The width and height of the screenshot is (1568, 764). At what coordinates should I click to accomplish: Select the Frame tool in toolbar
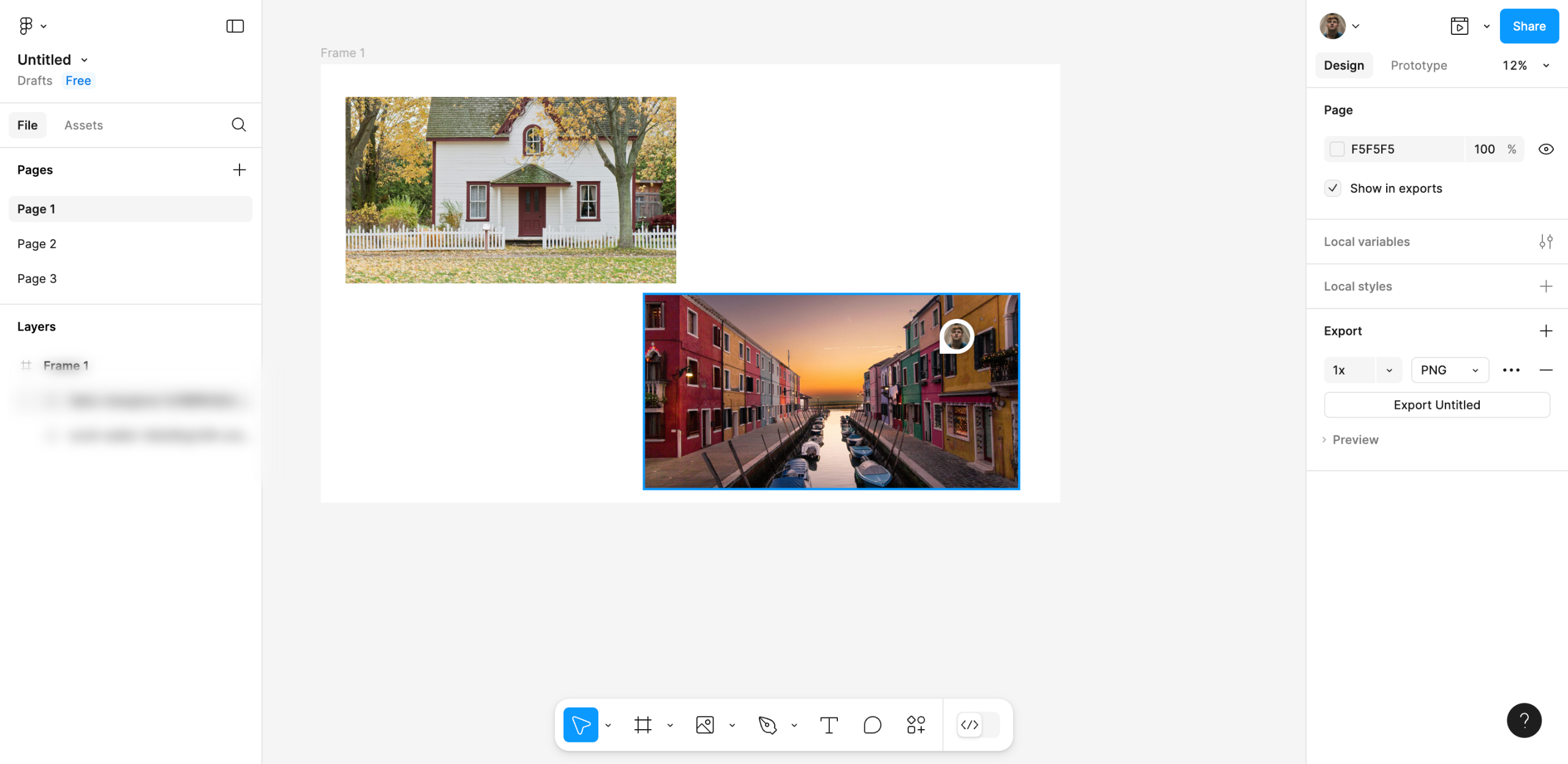[x=643, y=725]
